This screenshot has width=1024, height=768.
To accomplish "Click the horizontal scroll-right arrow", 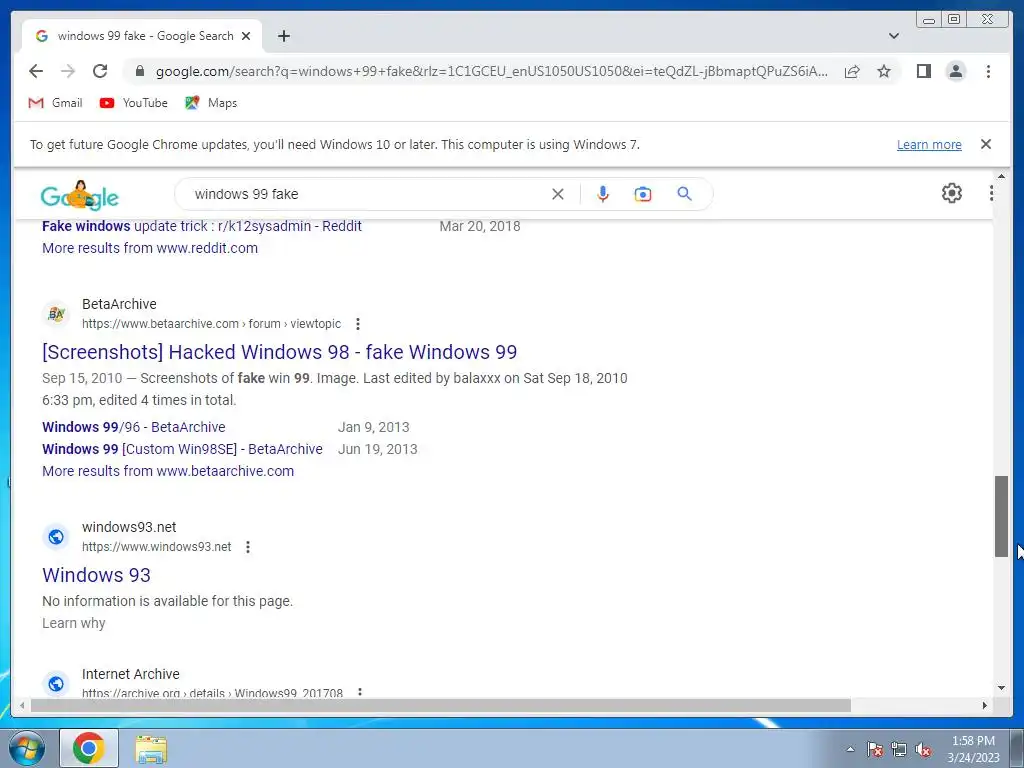I will click(x=985, y=705).
